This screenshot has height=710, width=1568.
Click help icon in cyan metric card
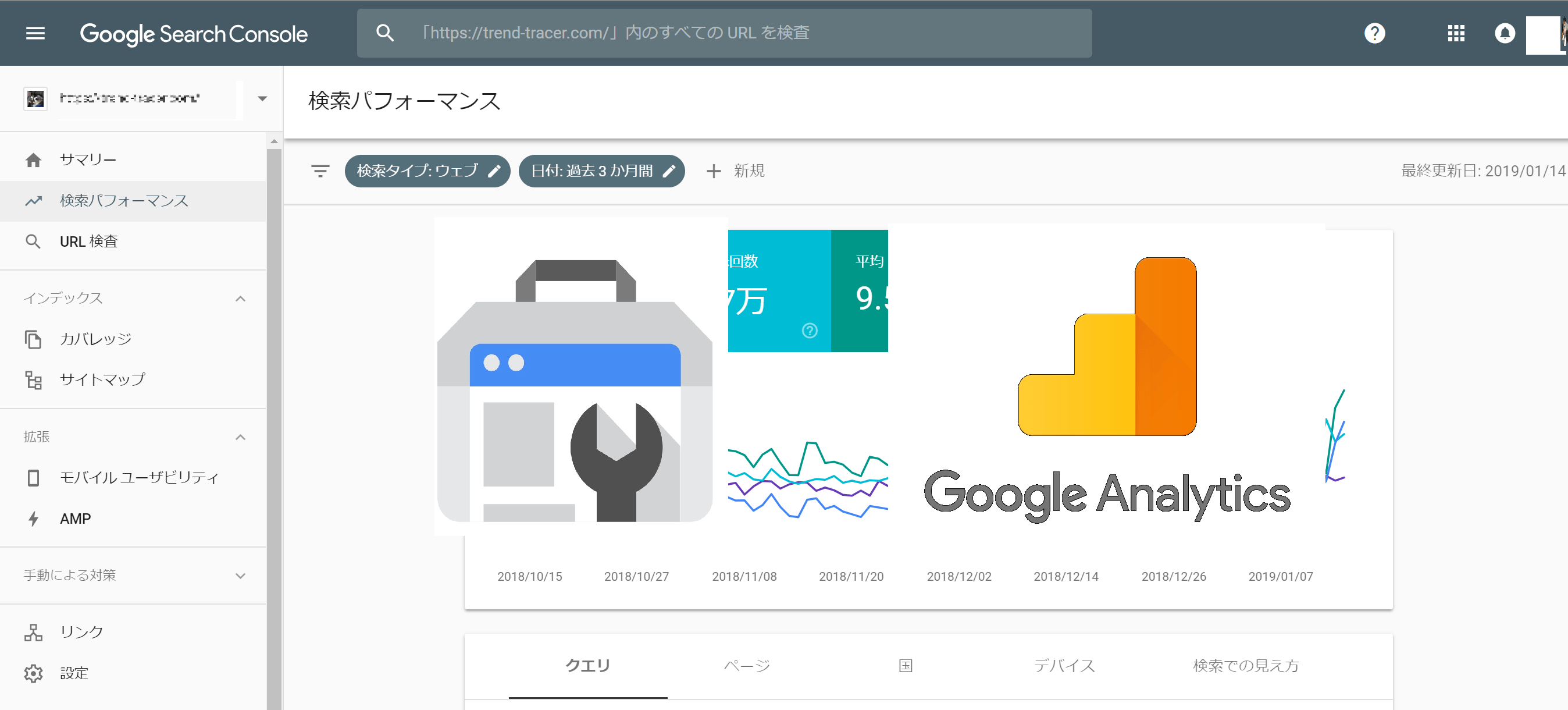pyautogui.click(x=810, y=331)
